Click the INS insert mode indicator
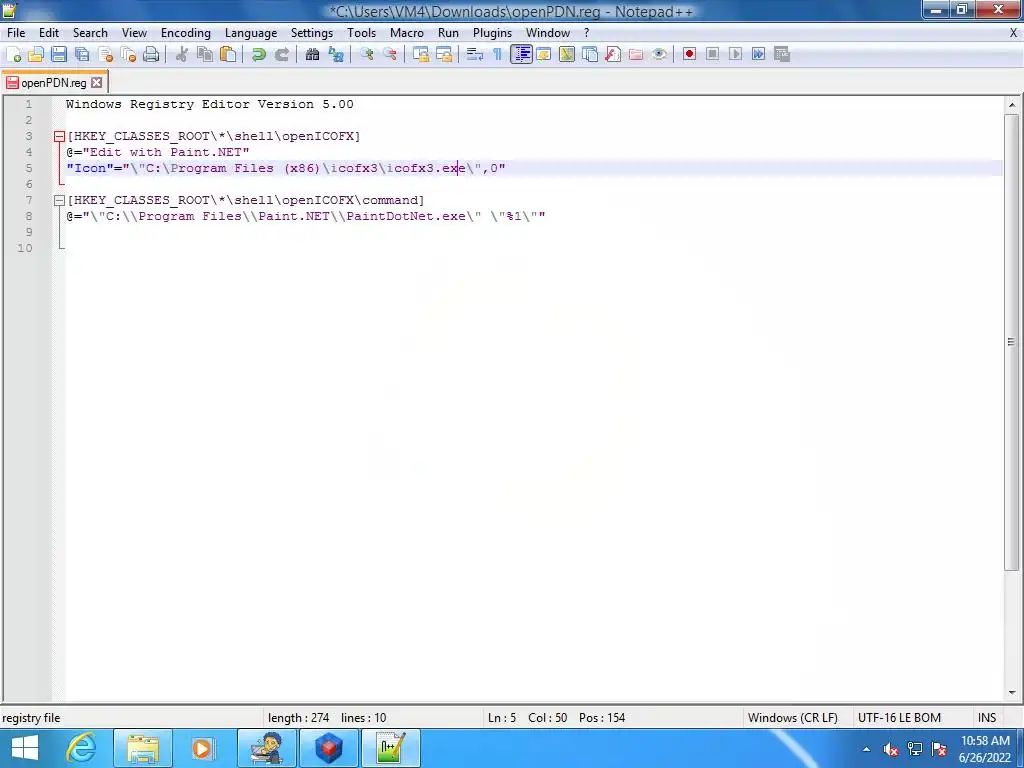Viewport: 1024px width, 768px height. coord(987,718)
